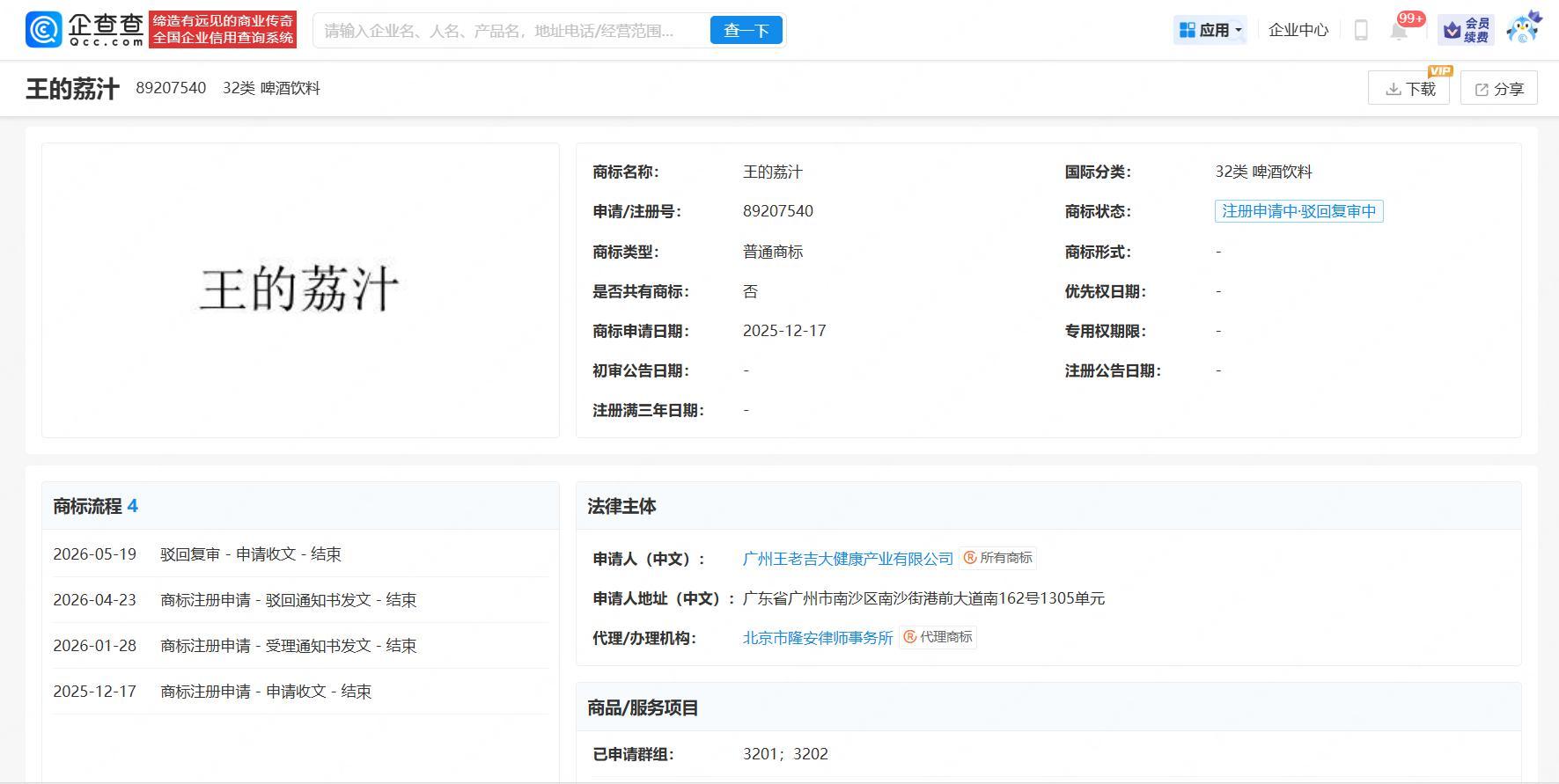Select the 2025-12-17 申请收文 process row

pos(300,692)
